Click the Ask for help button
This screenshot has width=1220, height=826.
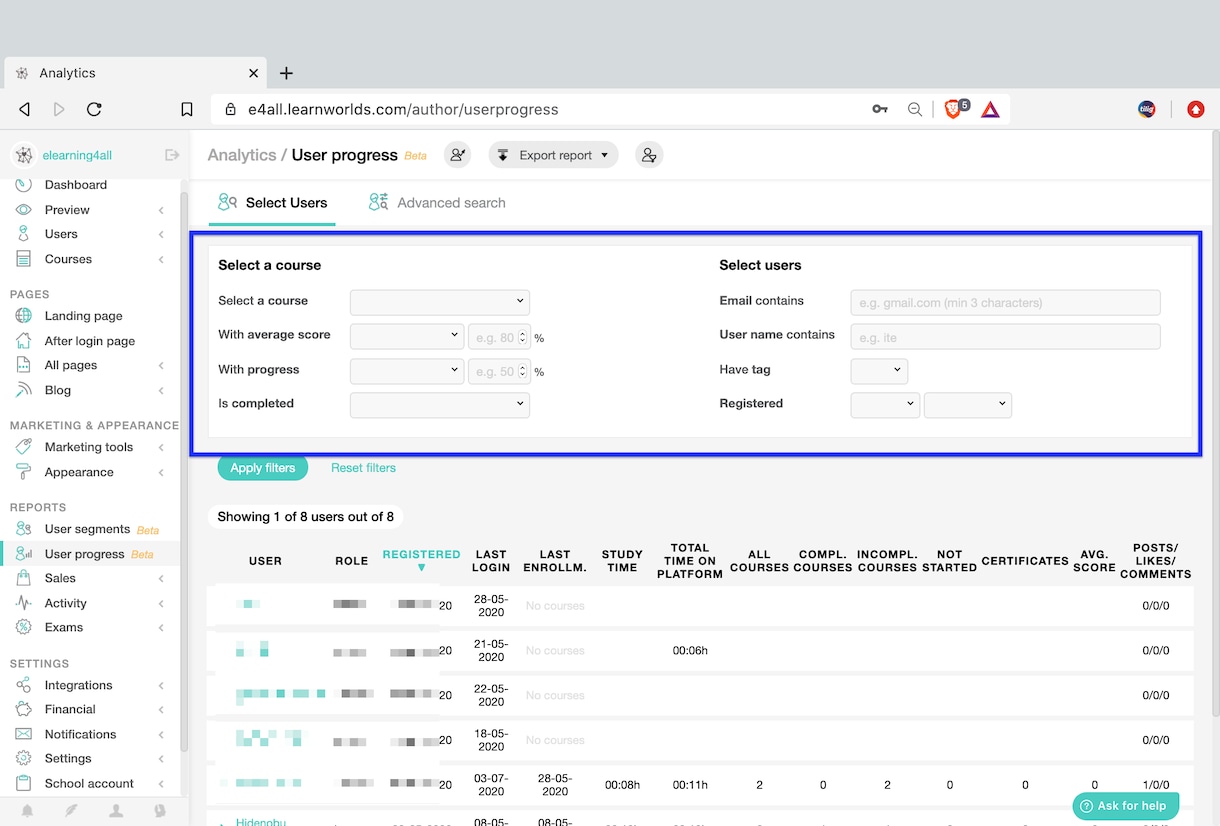[1124, 806]
